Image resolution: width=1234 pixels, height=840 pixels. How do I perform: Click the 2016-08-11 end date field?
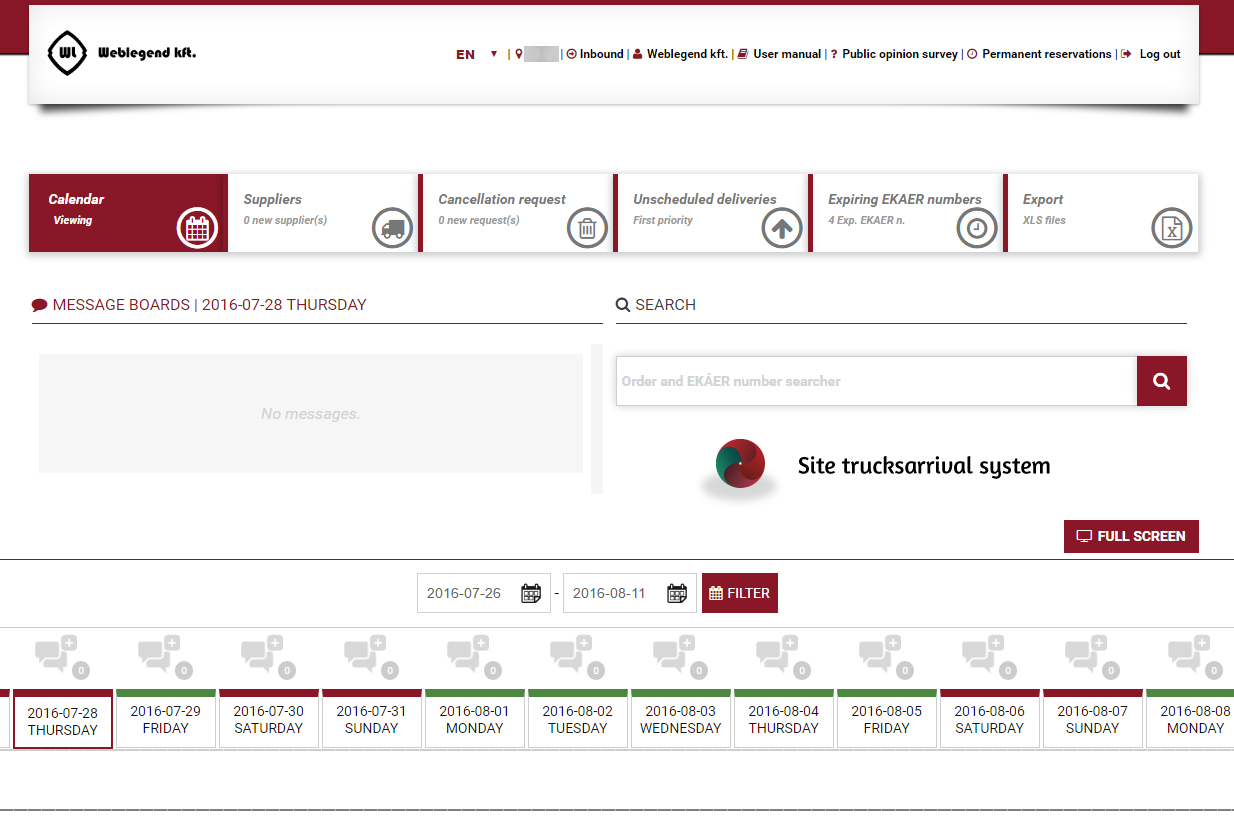pos(610,593)
